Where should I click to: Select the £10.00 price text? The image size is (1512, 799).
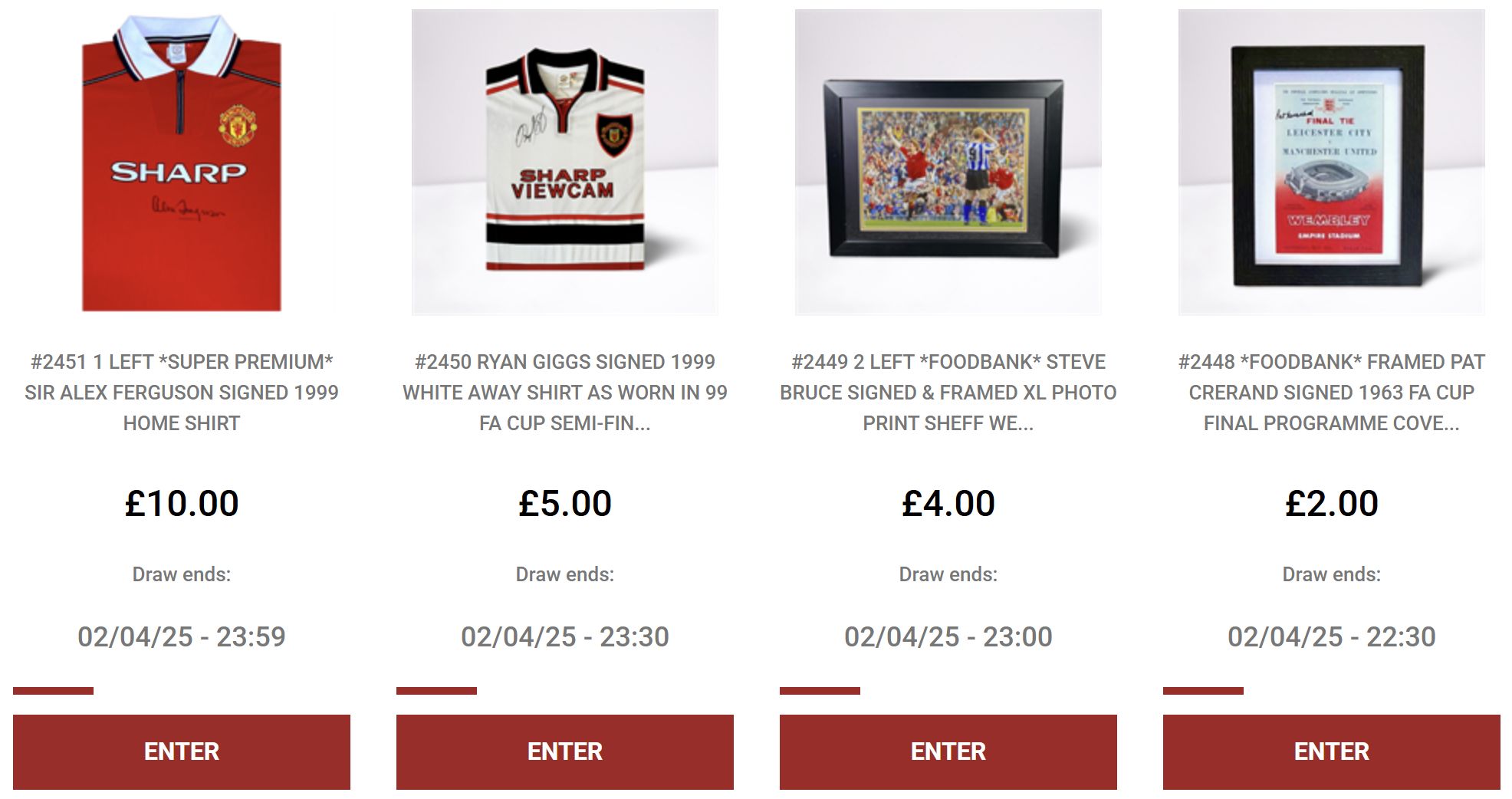(182, 504)
